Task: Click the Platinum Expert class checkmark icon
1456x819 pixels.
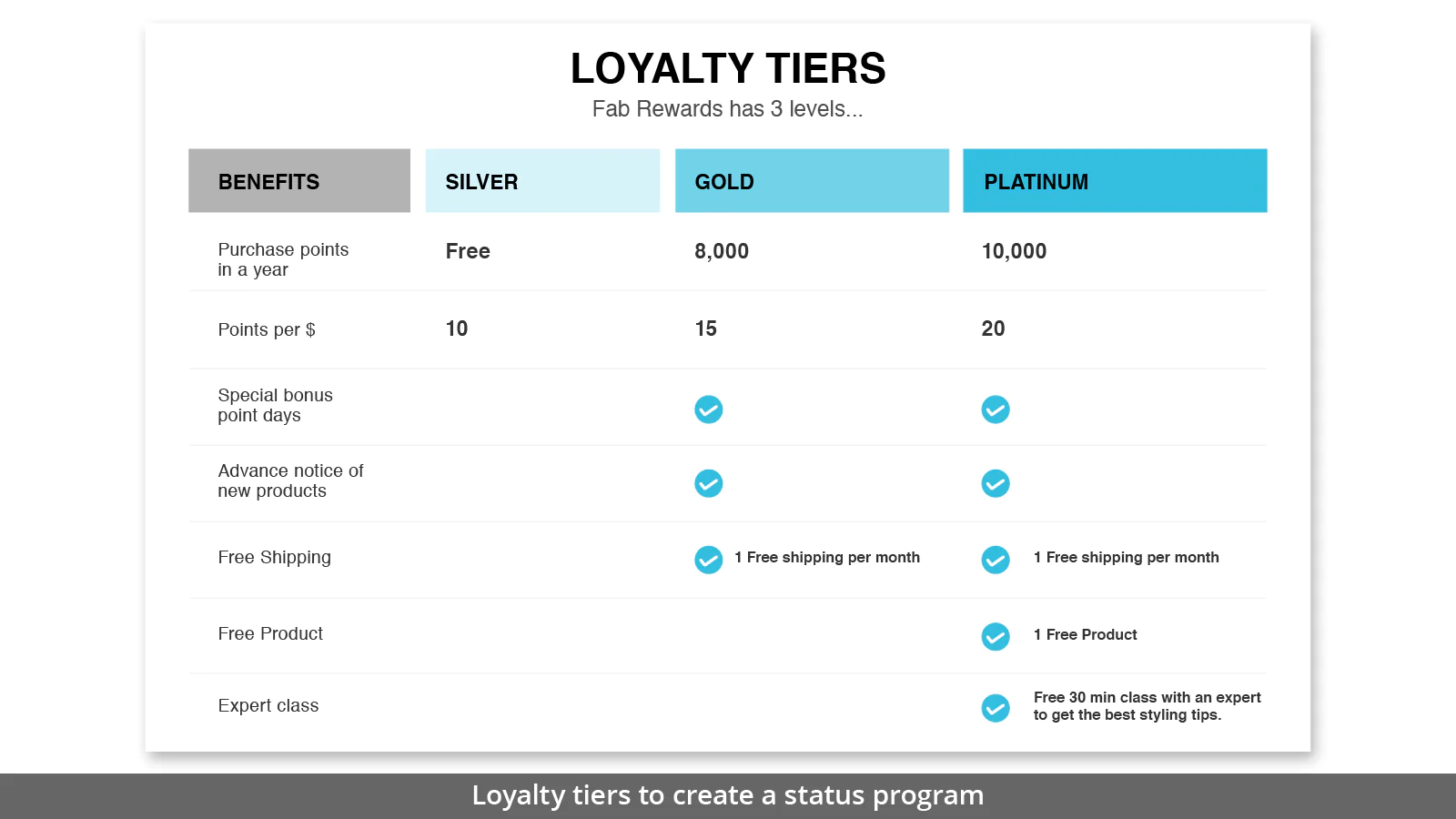Action: 996,708
